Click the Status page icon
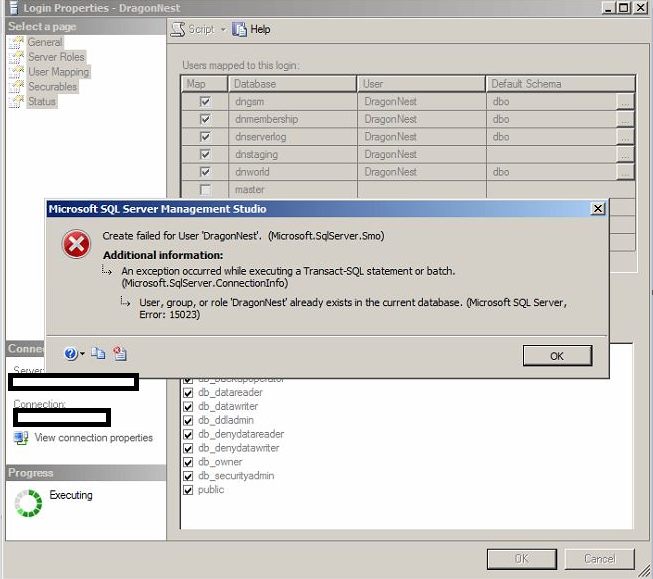Screen dimensions: 653x579 pos(17,101)
